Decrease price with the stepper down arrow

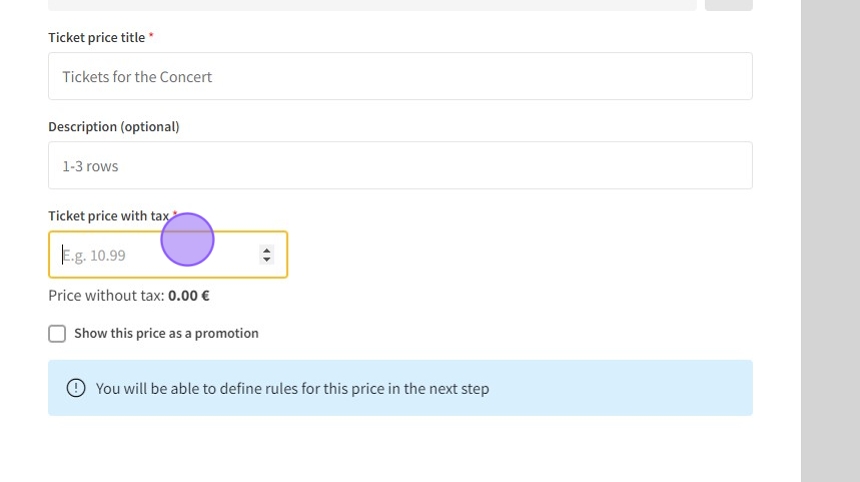(266, 260)
